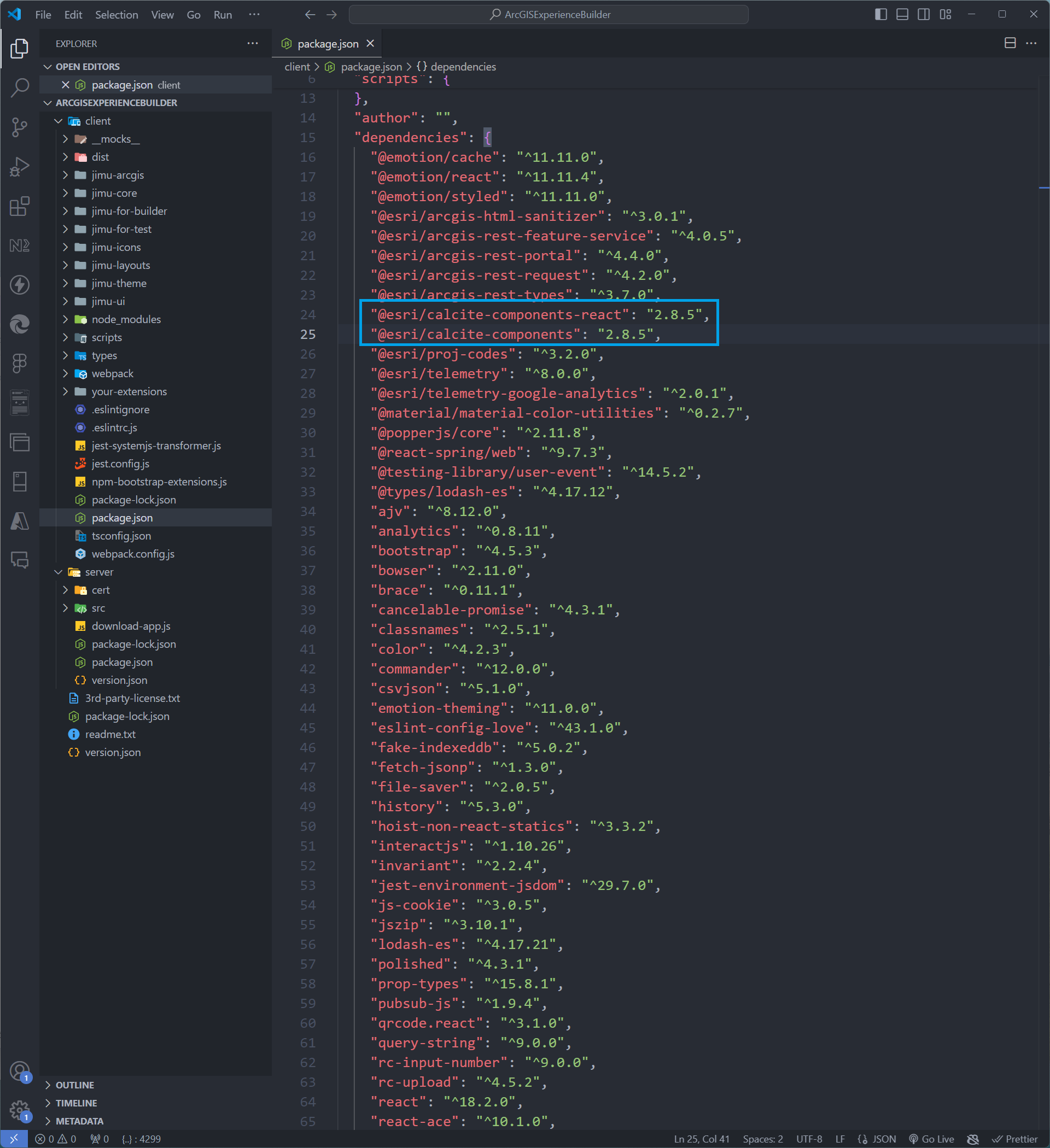Image resolution: width=1050 pixels, height=1148 pixels.
Task: Open the Source Control panel
Action: (20, 127)
